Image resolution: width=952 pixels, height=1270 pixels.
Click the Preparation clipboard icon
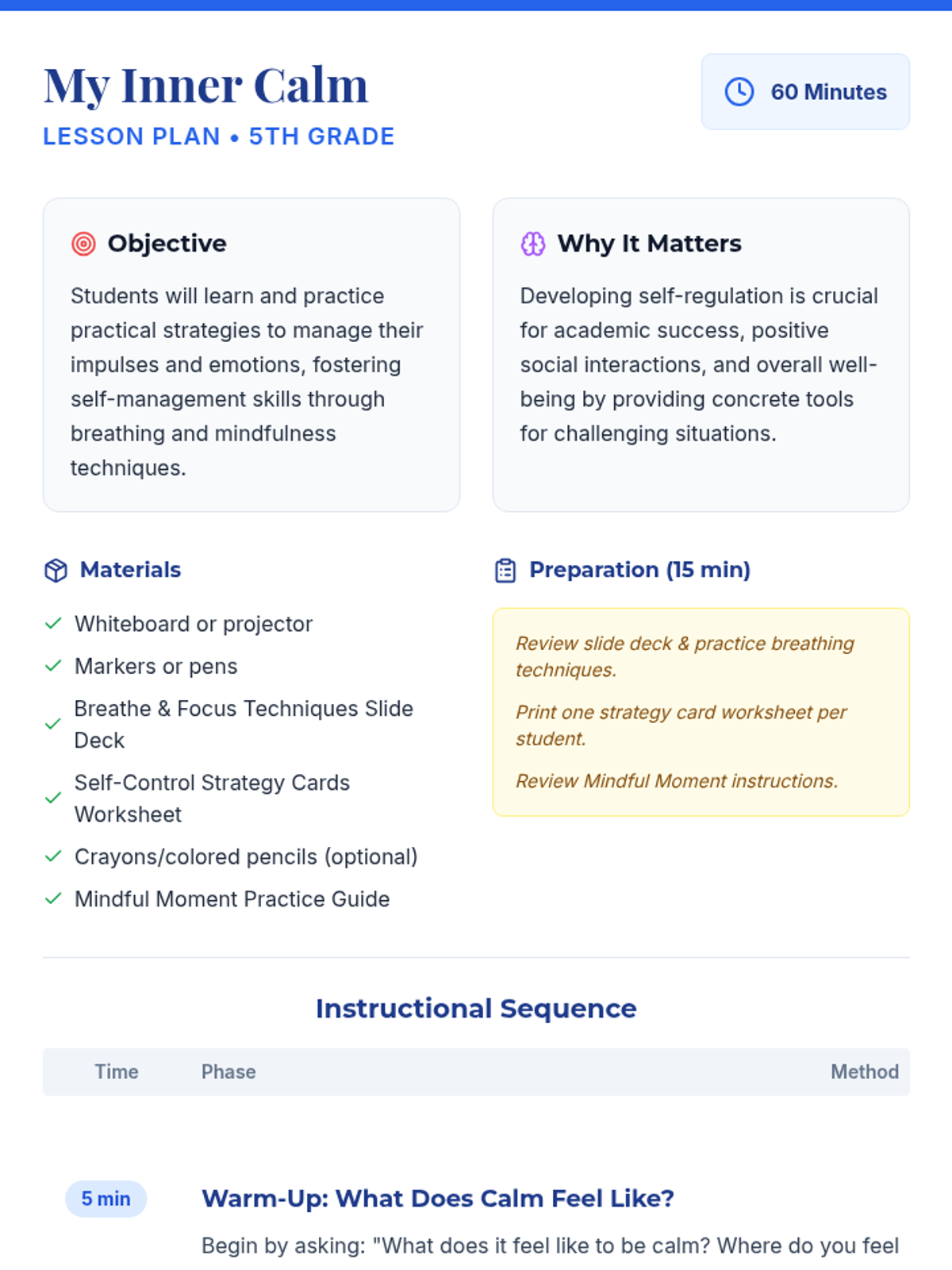click(505, 570)
